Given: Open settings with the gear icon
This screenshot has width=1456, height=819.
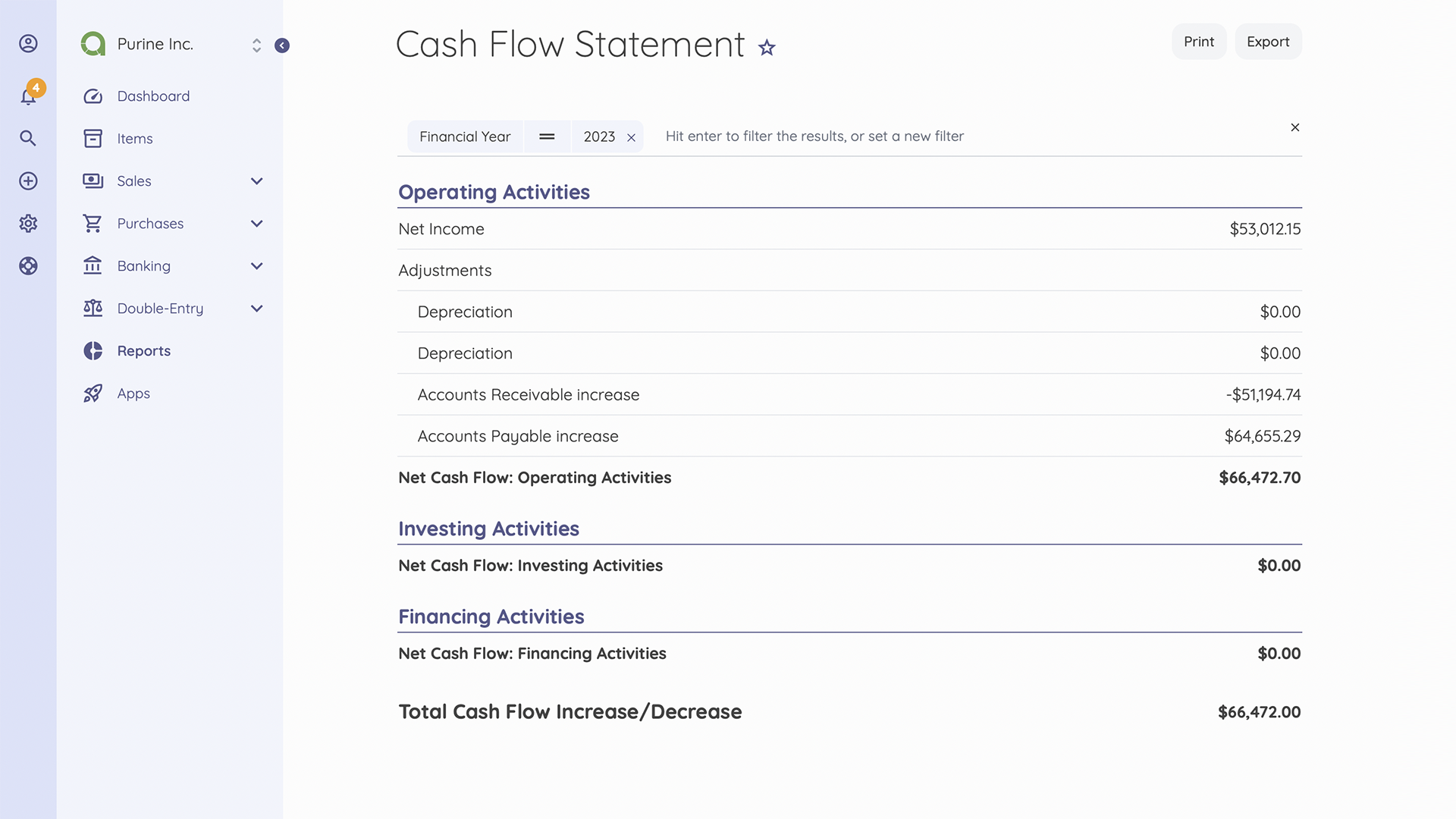Looking at the screenshot, I should click(x=28, y=223).
